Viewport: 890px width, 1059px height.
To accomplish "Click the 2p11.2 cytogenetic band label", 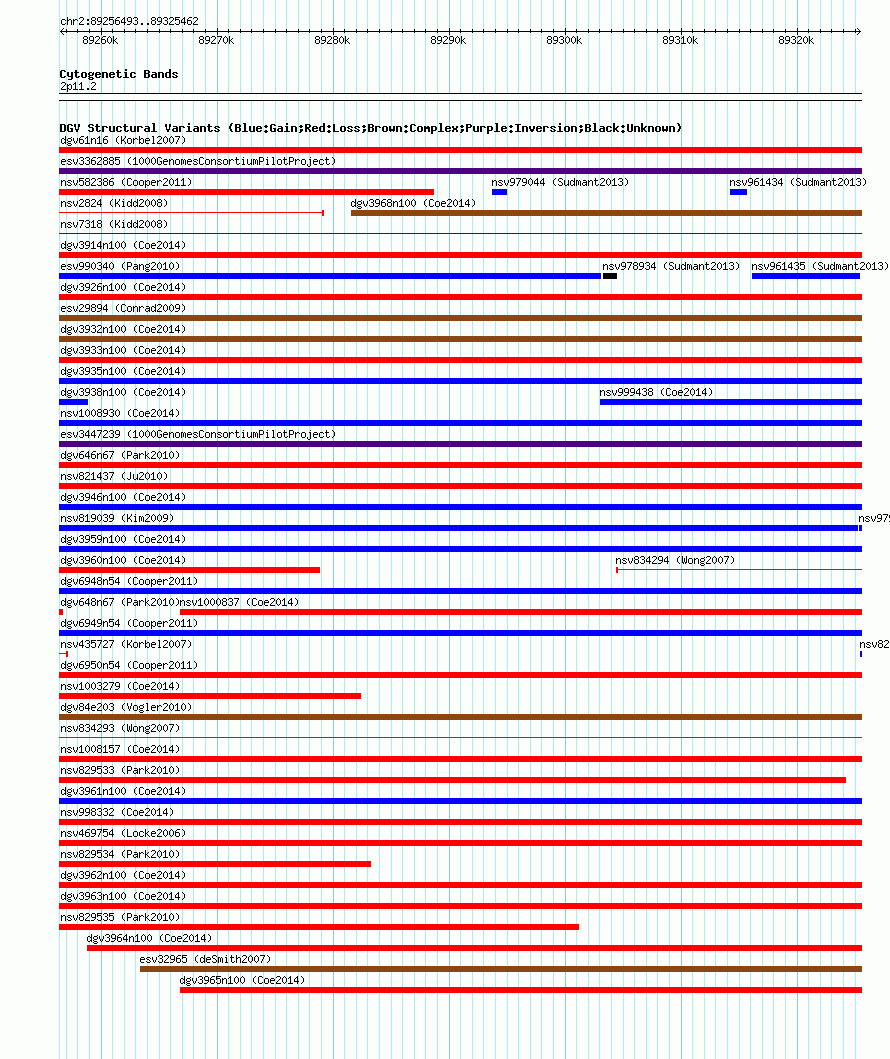I will pyautogui.click(x=78, y=86).
